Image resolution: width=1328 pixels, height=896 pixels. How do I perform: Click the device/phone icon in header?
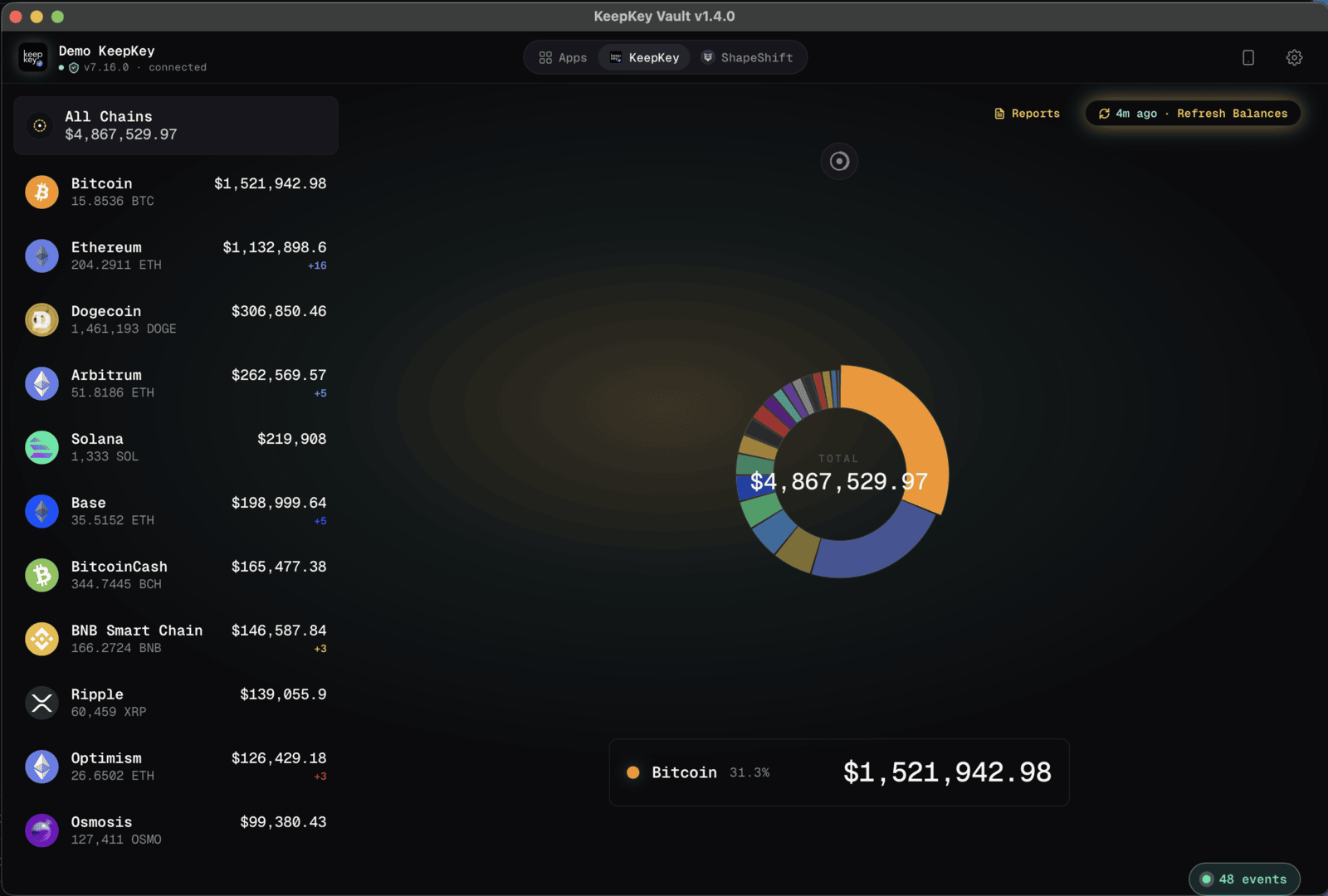(1247, 57)
